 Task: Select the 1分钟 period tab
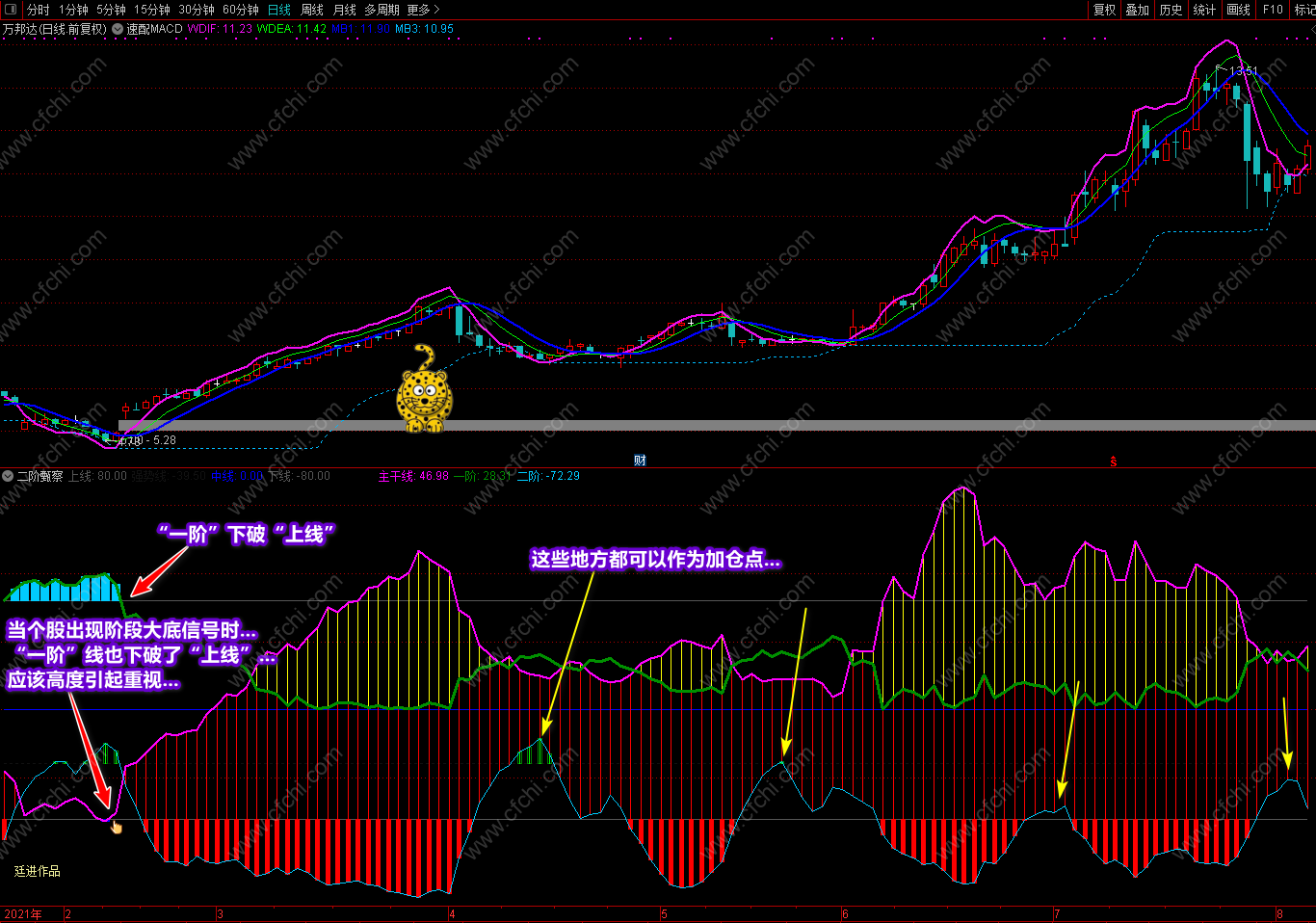73,10
